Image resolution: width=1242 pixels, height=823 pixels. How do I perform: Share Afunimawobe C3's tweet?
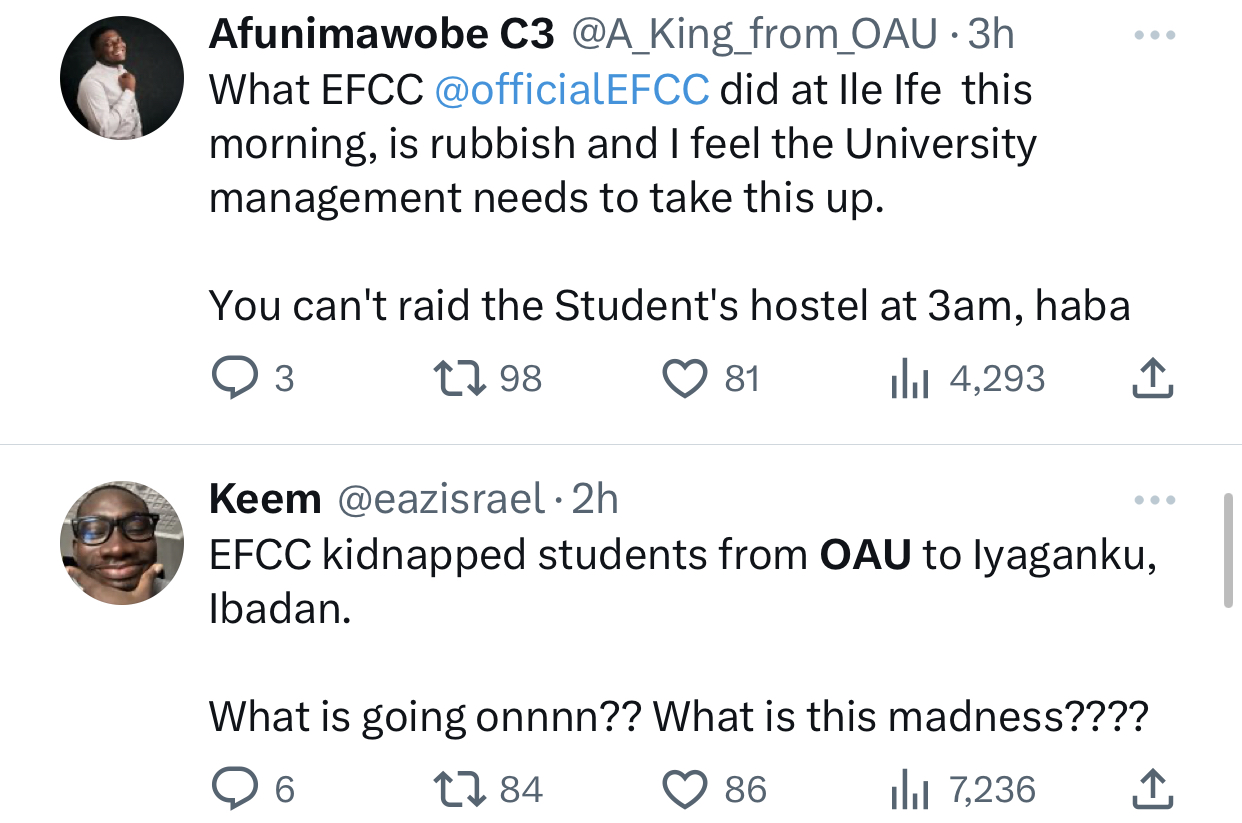click(x=1152, y=378)
